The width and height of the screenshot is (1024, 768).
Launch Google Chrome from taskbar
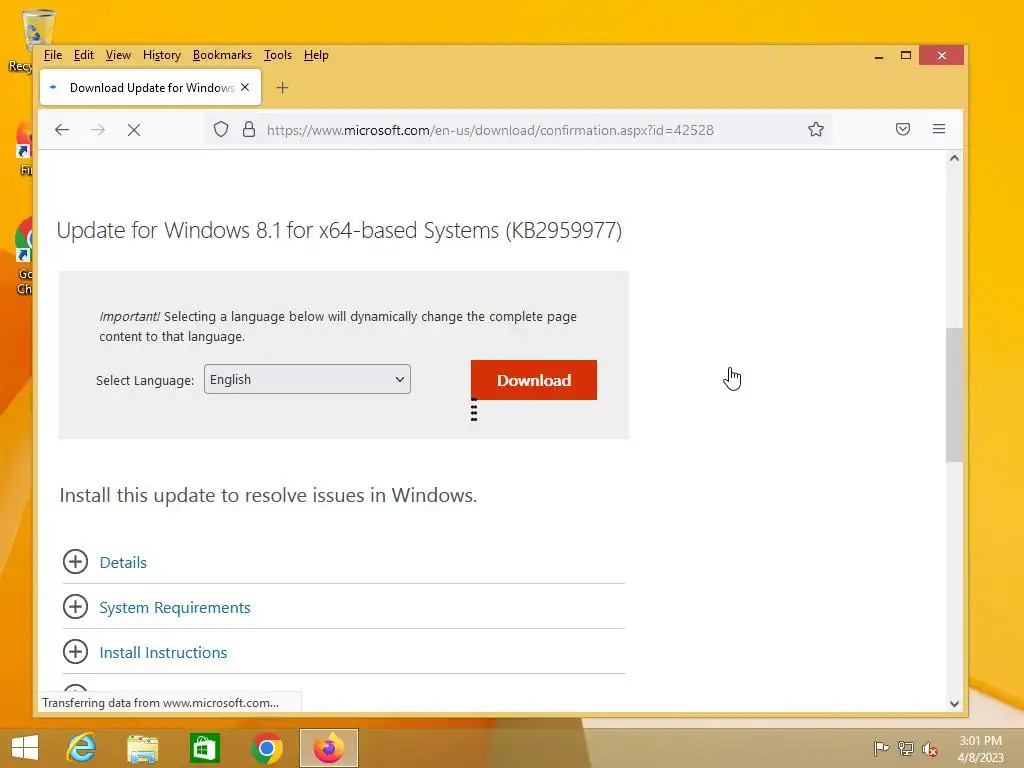coord(266,748)
